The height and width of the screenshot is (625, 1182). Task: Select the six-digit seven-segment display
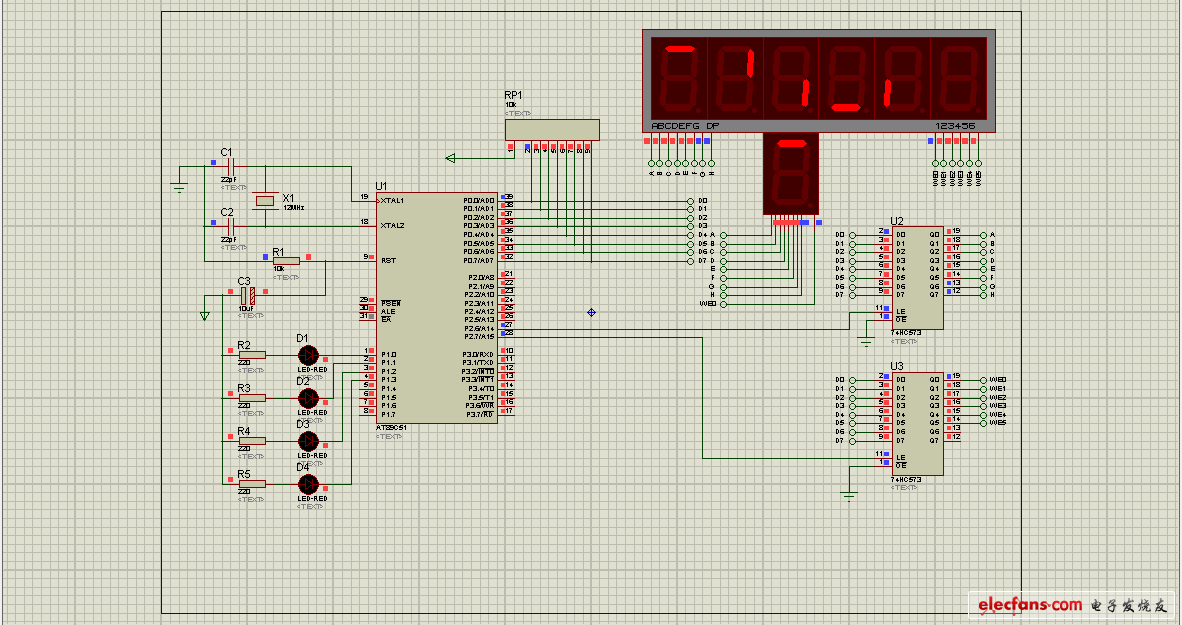(x=819, y=81)
